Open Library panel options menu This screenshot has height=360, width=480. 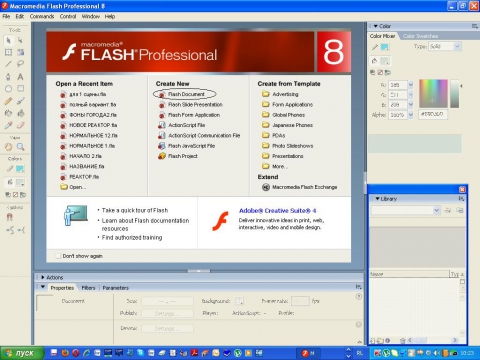461,199
